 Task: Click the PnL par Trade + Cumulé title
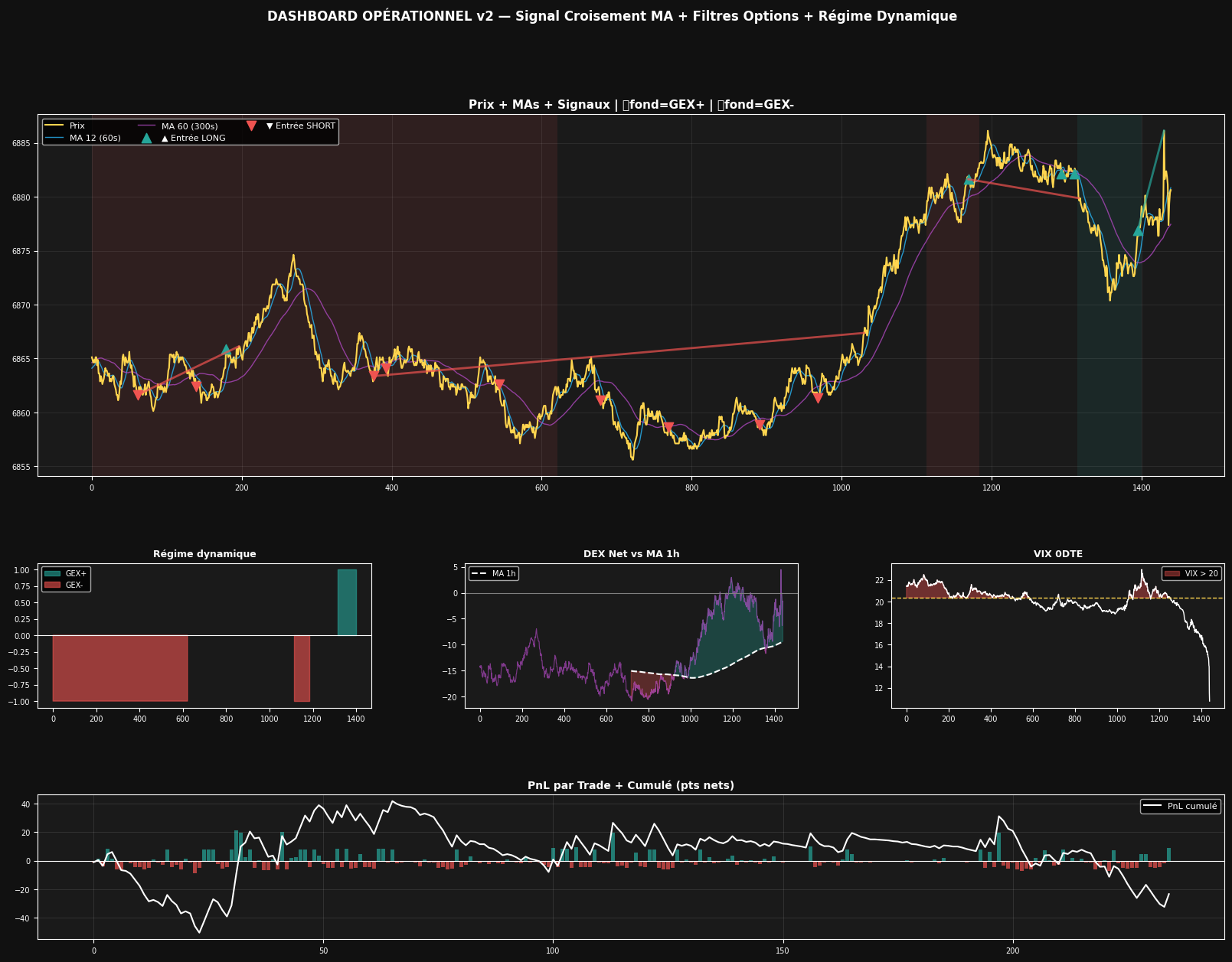coord(631,785)
